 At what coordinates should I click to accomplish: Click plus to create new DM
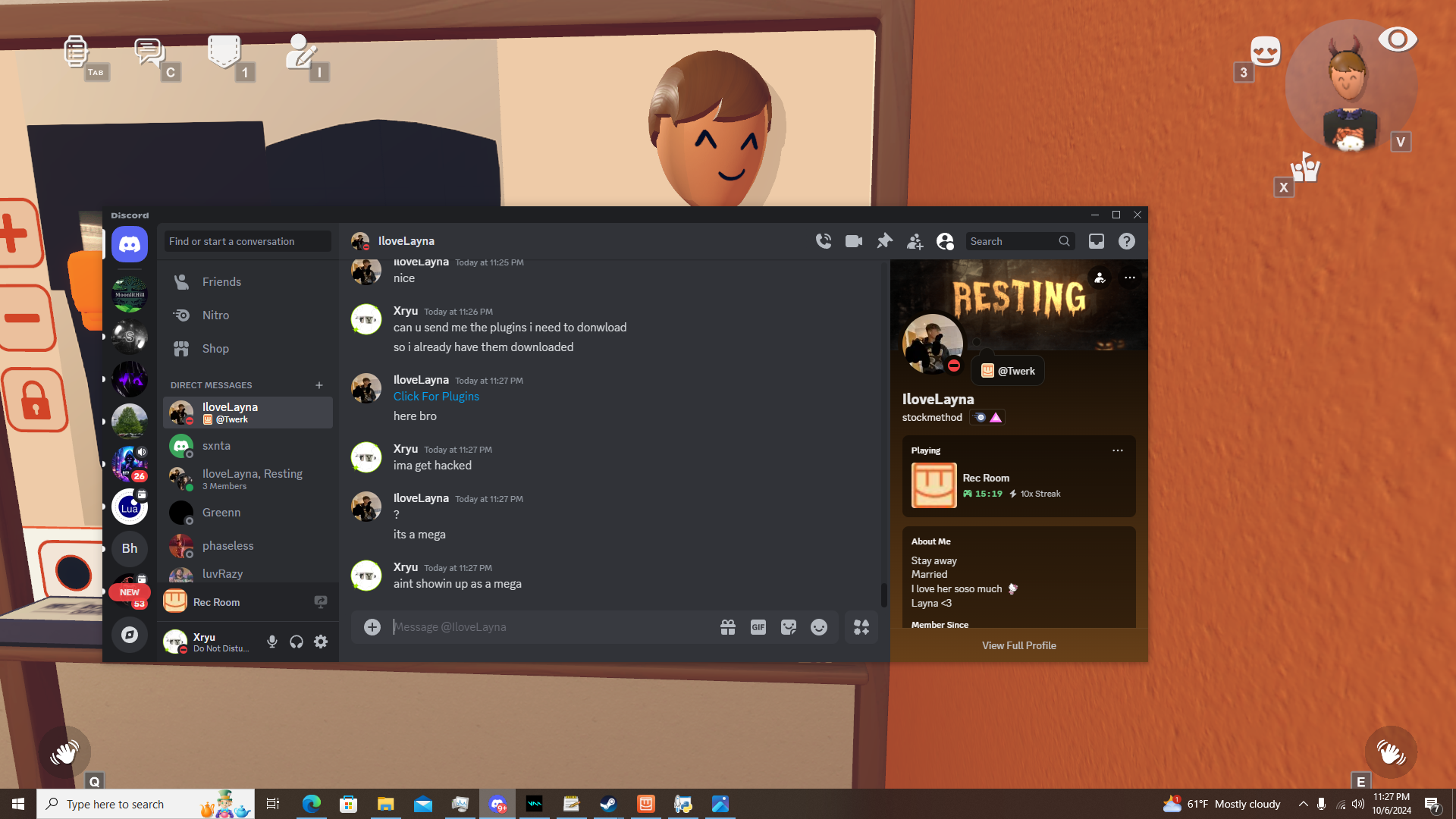[319, 385]
